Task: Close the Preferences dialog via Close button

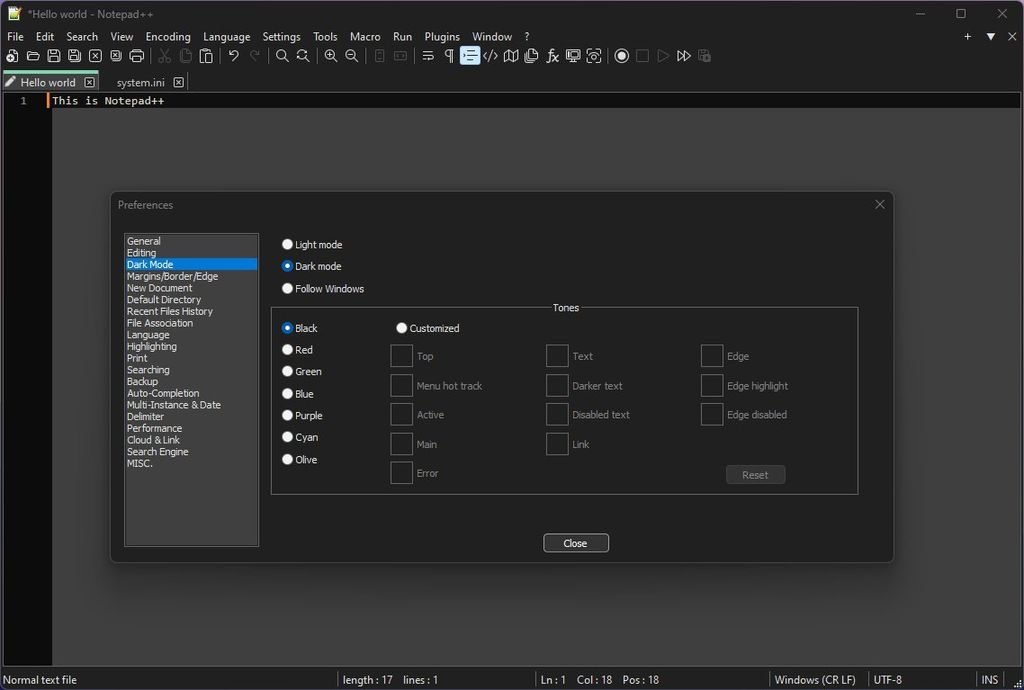Action: (x=575, y=542)
